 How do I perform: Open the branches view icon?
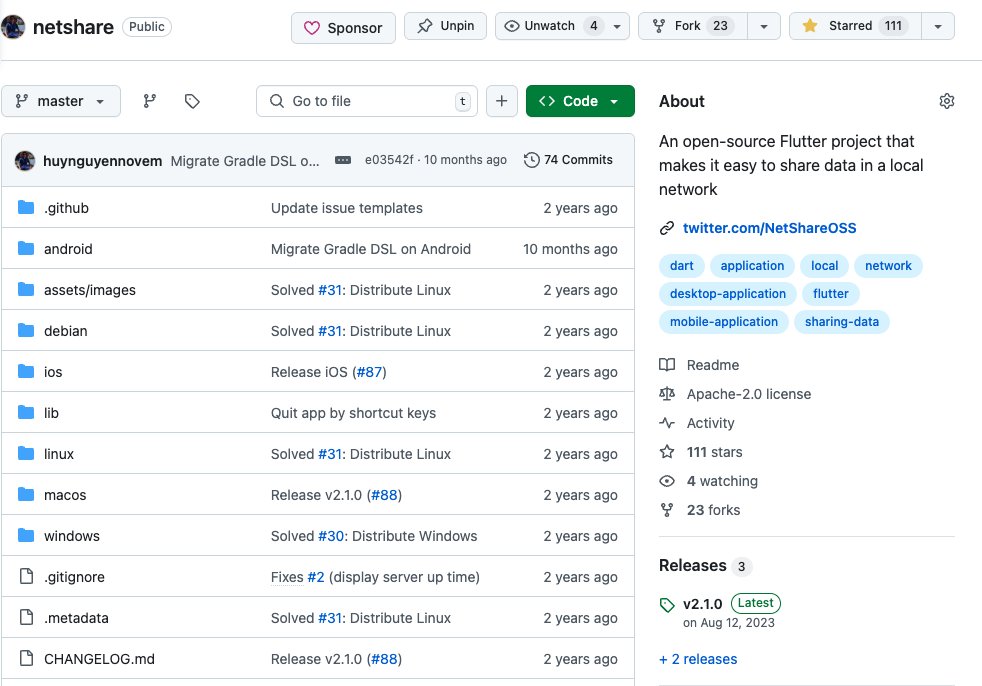pos(150,101)
